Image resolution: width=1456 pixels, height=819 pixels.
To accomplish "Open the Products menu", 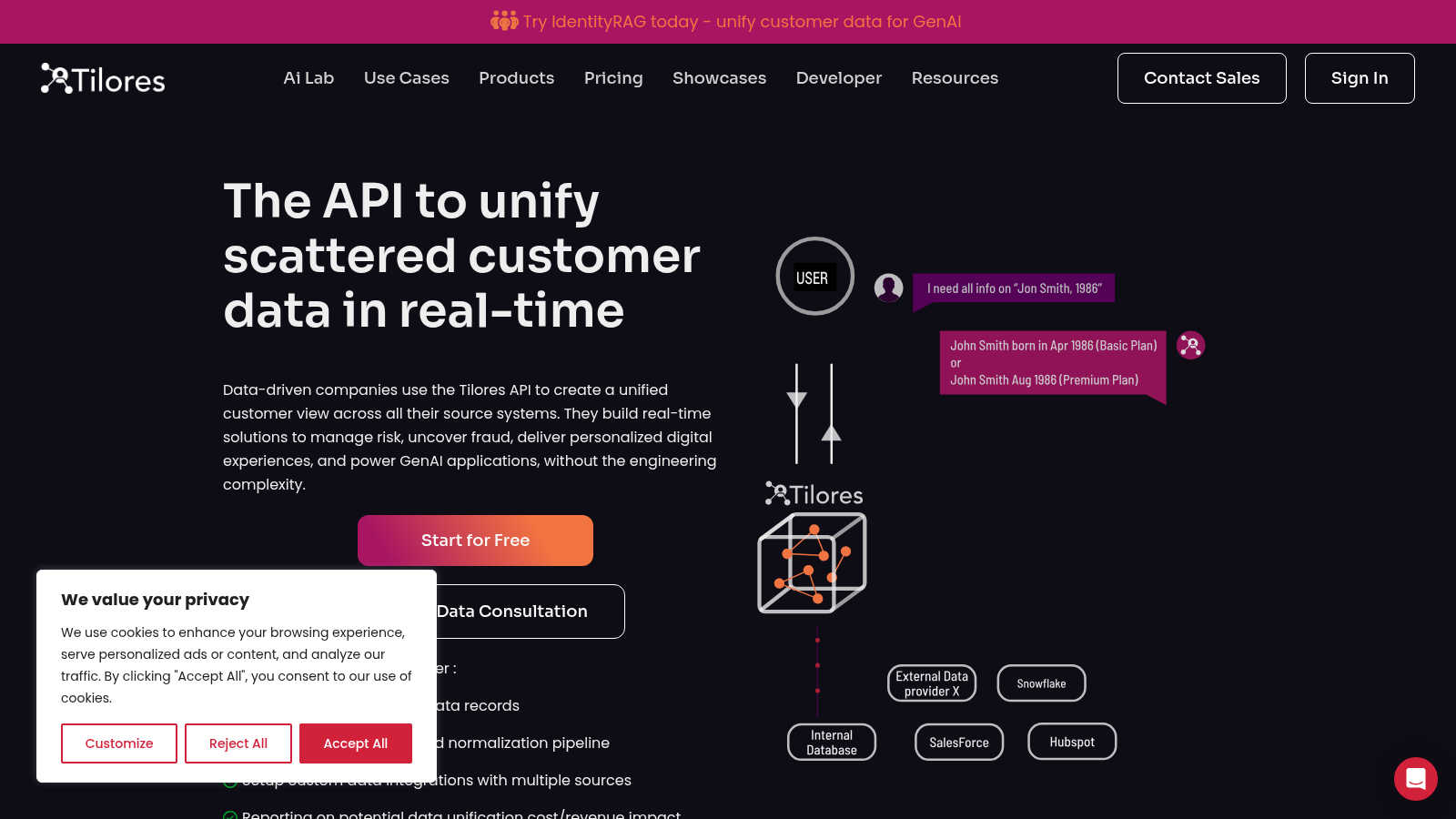I will coord(516,78).
